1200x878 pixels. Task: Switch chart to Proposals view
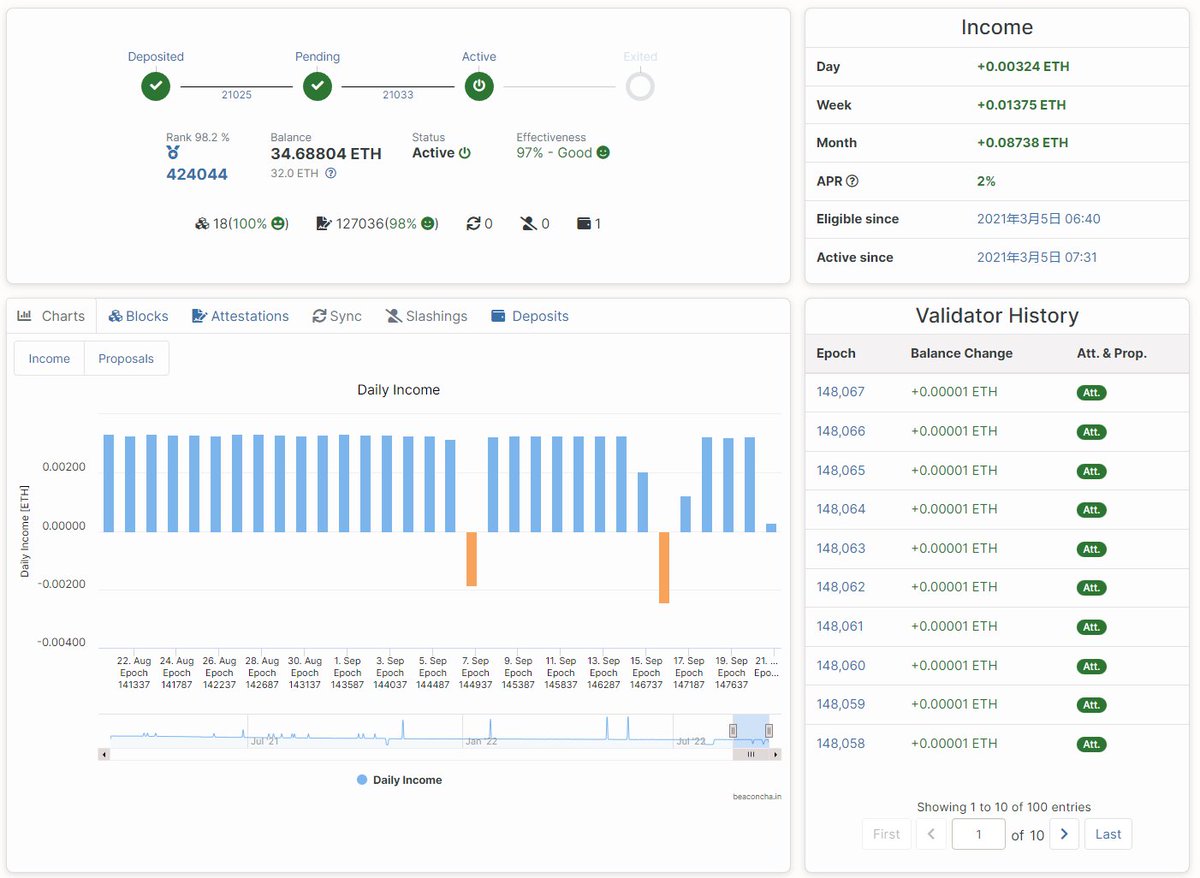126,359
